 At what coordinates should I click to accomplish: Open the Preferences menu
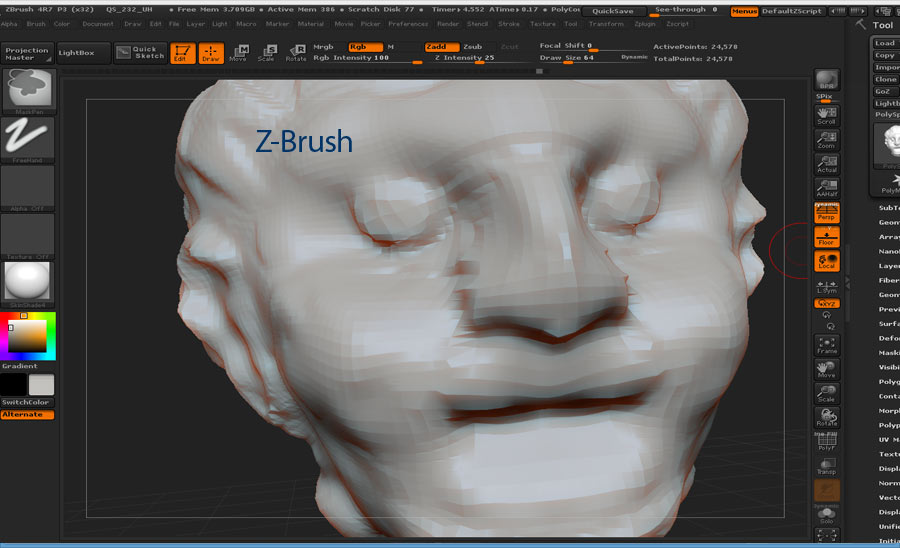click(408, 23)
